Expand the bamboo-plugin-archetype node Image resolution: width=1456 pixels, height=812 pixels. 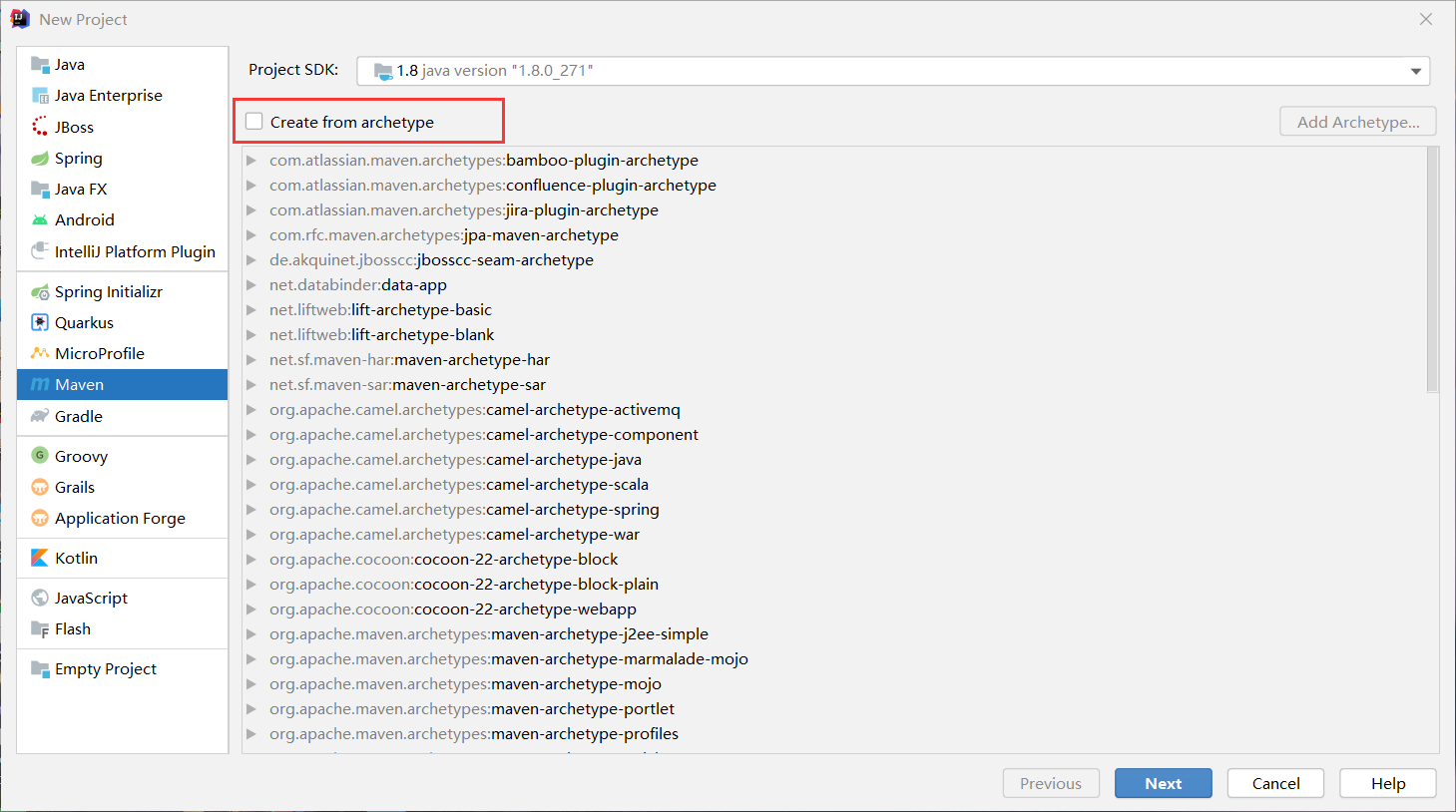(x=251, y=160)
